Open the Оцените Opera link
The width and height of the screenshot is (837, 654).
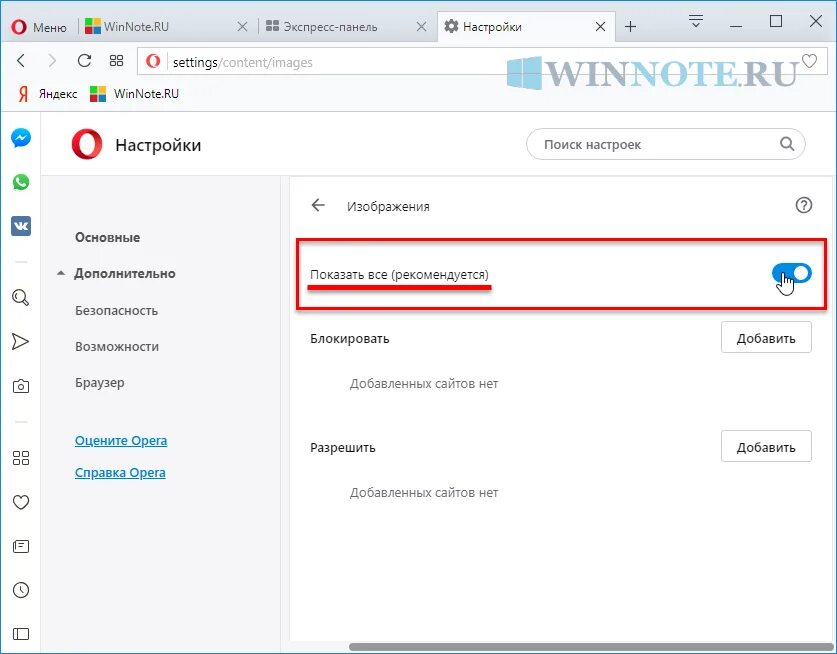121,441
